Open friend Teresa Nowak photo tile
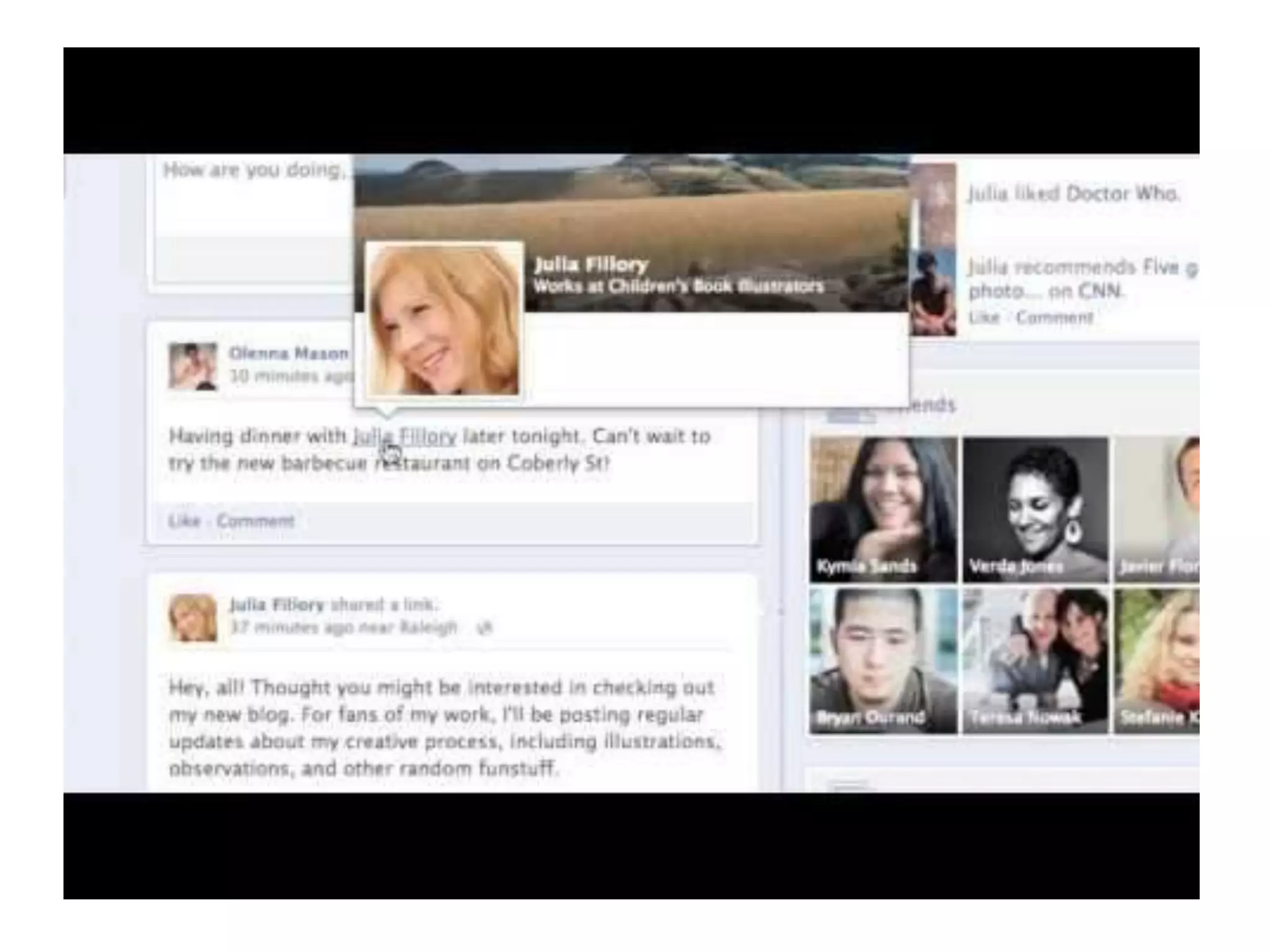Image resolution: width=1270 pixels, height=952 pixels. coord(1035,661)
